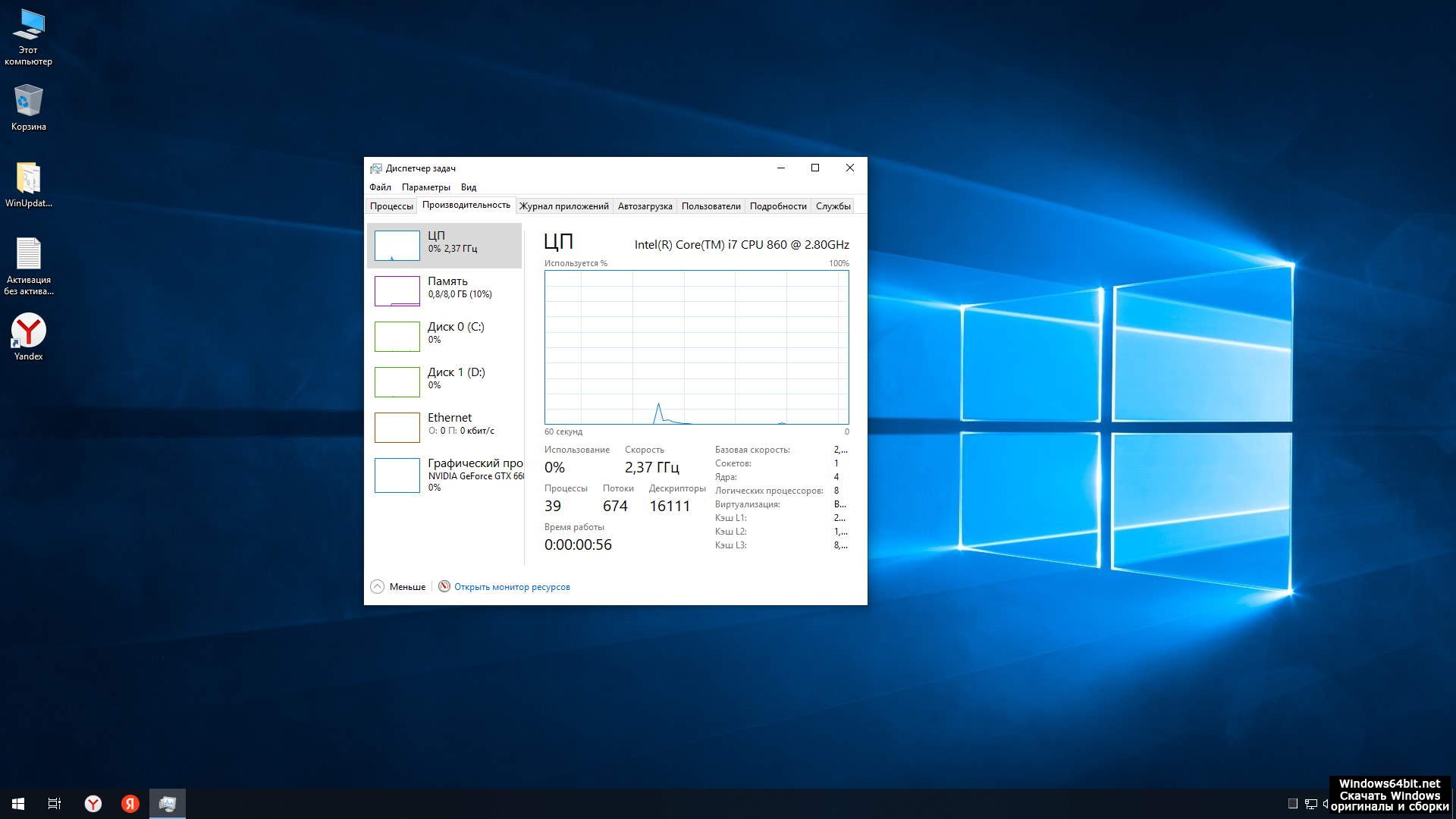
Task: Click the Windows Start button
Action: pyautogui.click(x=18, y=804)
